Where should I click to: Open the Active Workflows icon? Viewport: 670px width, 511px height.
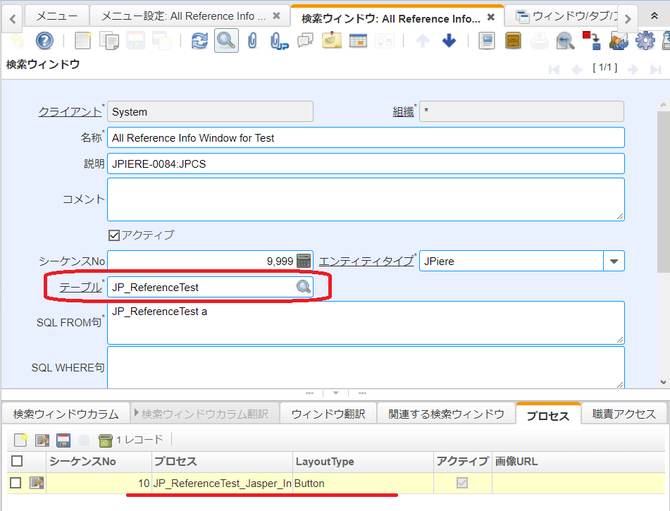pos(591,41)
